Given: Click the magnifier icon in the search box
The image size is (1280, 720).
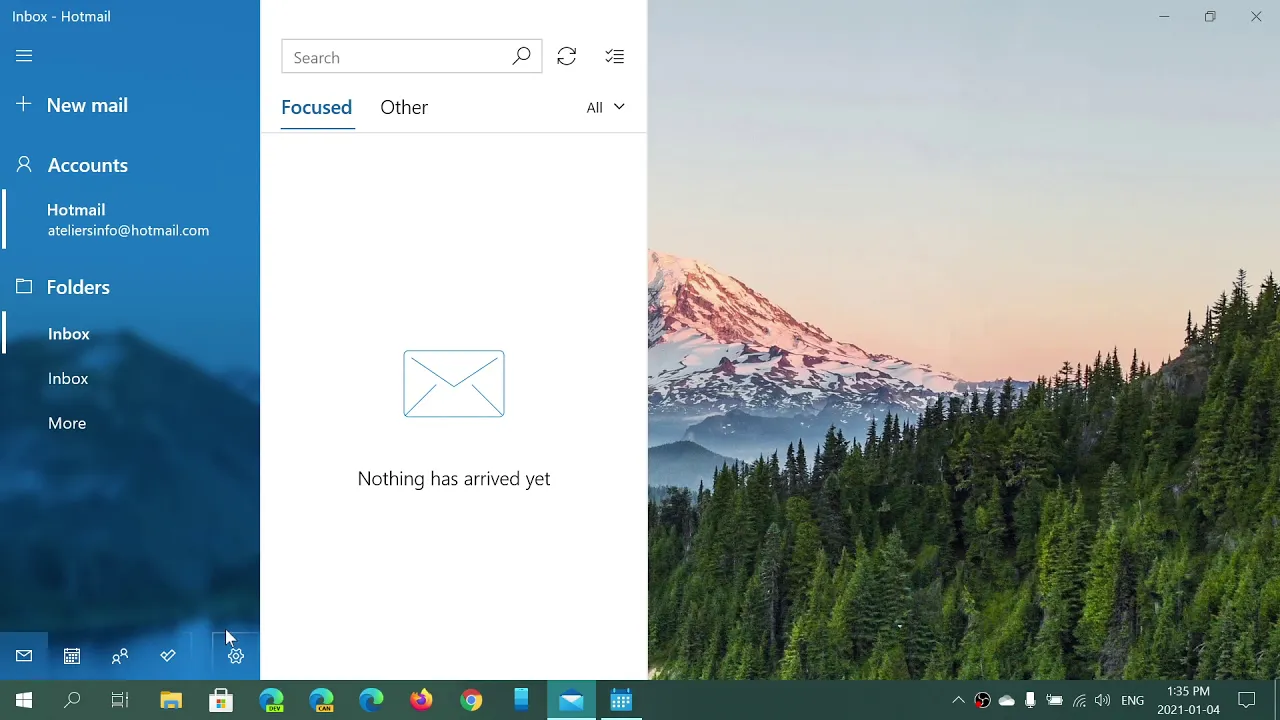Looking at the screenshot, I should [x=521, y=57].
